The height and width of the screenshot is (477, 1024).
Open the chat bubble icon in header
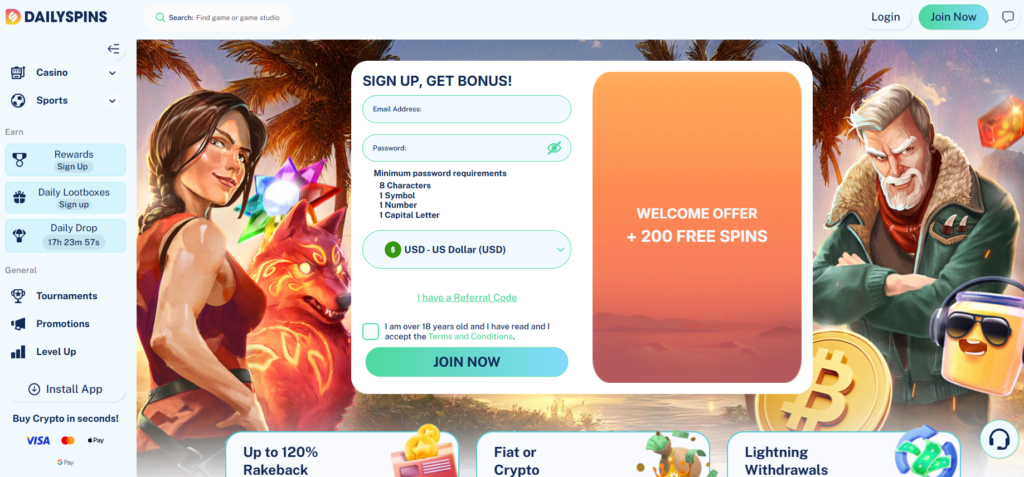click(x=1008, y=17)
